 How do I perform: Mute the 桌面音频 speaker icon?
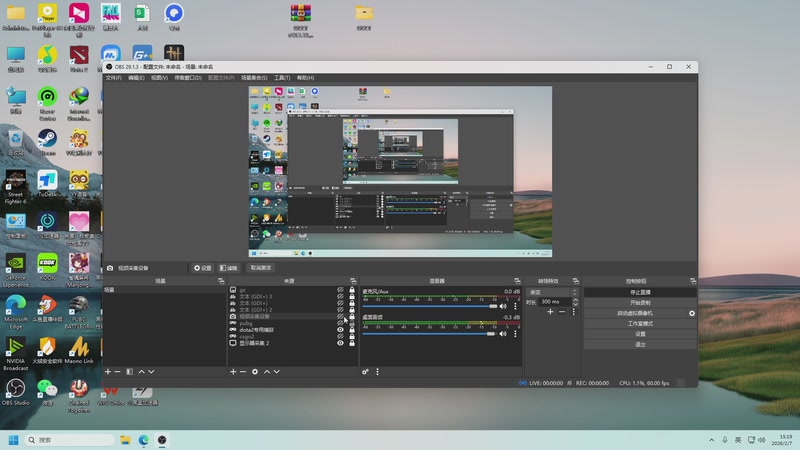[503, 334]
